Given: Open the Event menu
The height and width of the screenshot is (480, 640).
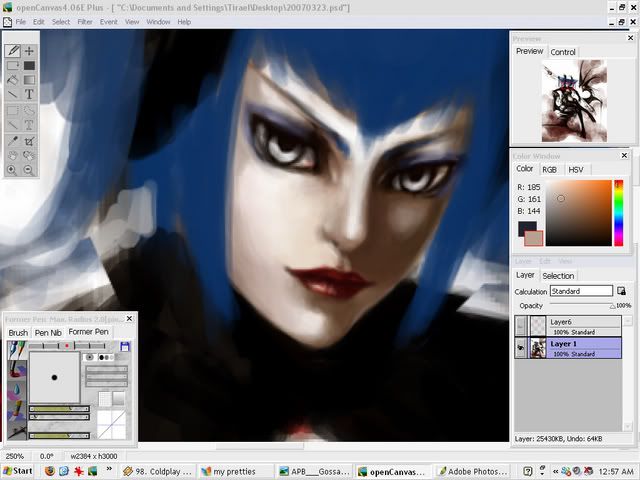Looking at the screenshot, I should coord(109,22).
